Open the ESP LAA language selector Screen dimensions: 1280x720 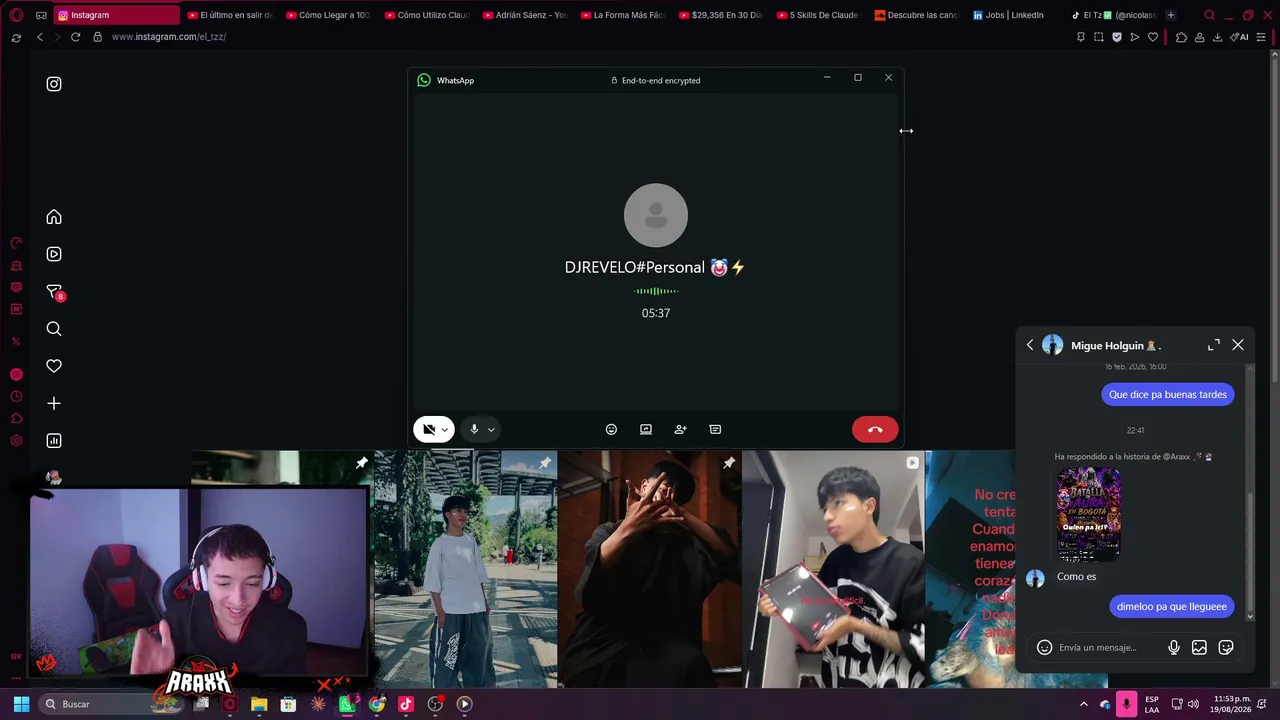click(x=1152, y=704)
